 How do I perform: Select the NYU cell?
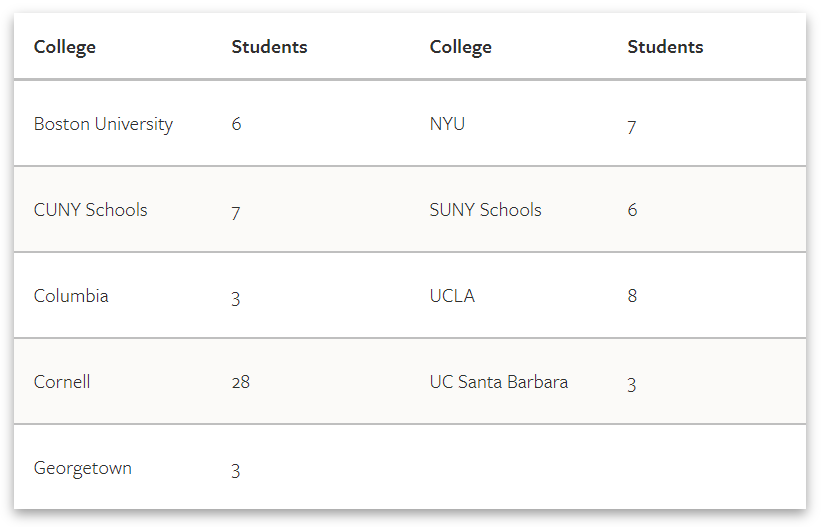447,124
